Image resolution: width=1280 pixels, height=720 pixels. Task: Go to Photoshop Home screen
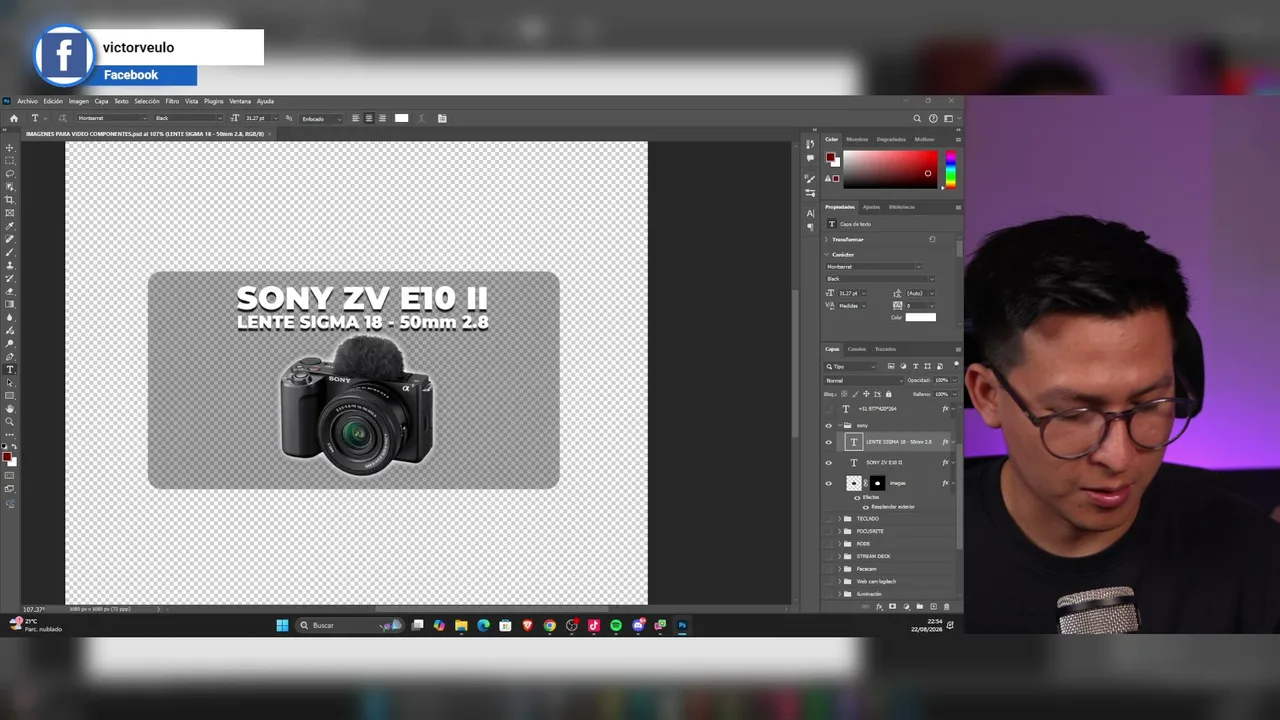point(14,118)
